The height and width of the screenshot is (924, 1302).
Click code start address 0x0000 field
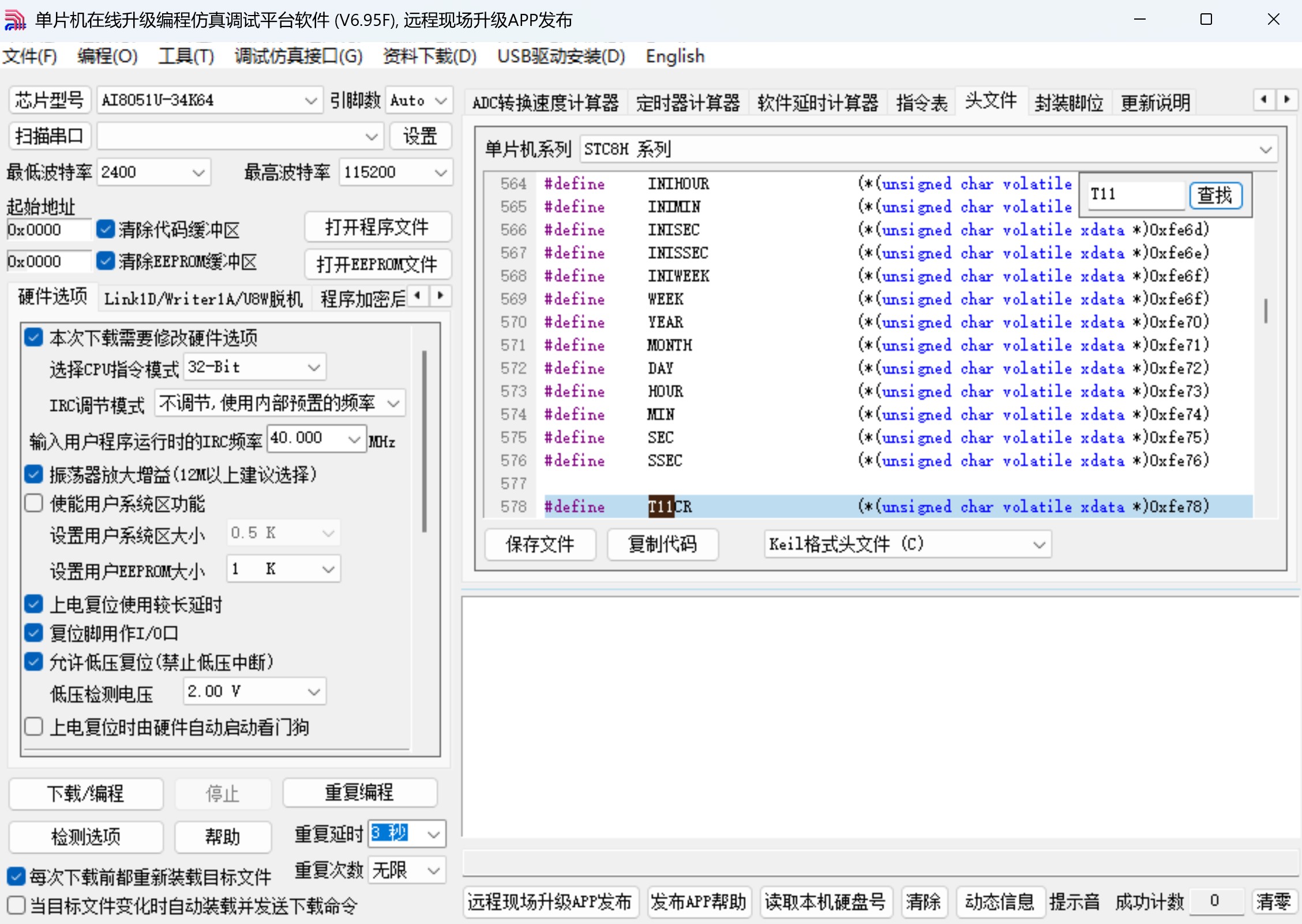[x=48, y=230]
